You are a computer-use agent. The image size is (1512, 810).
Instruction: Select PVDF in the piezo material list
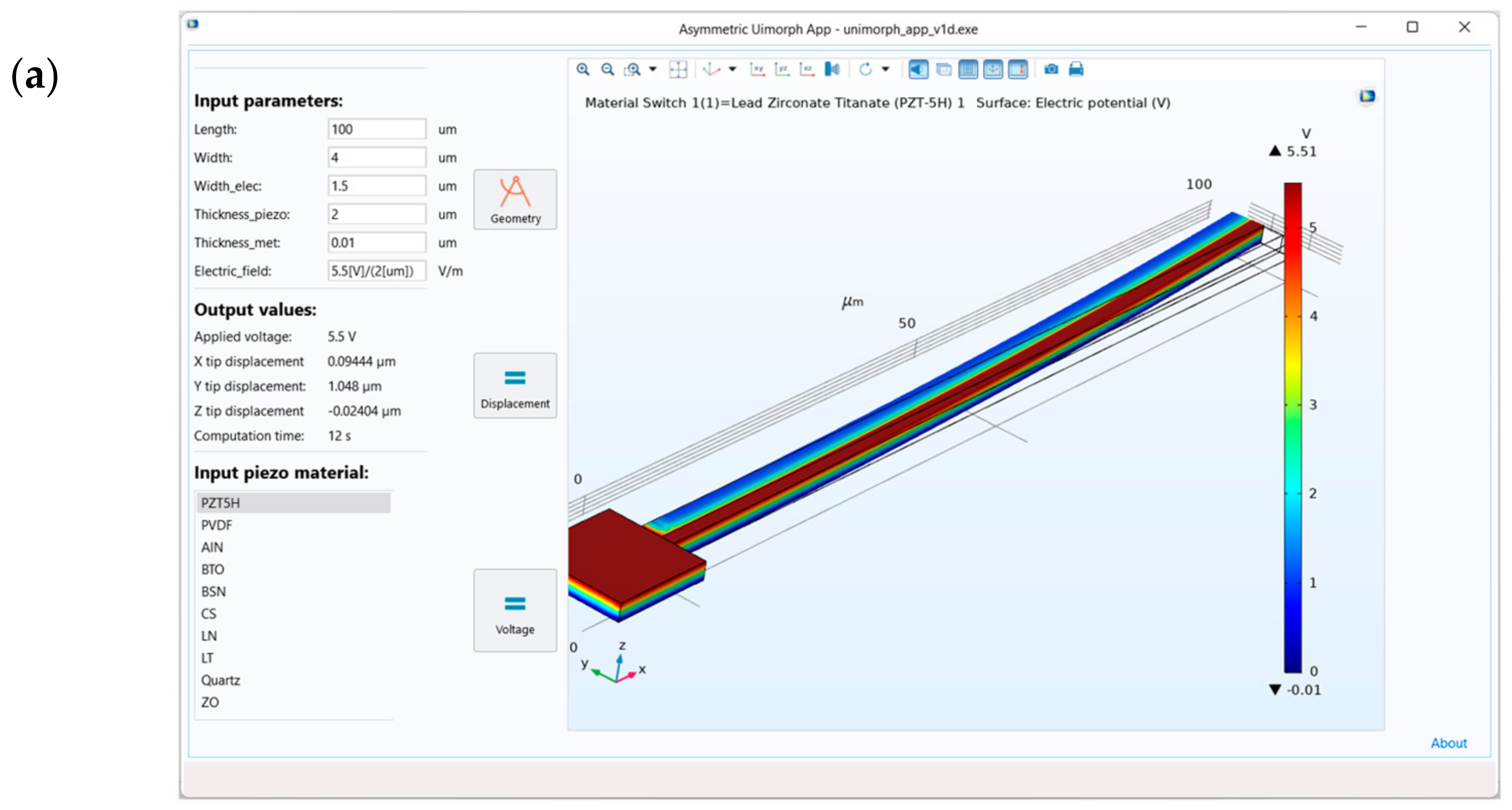(x=216, y=525)
